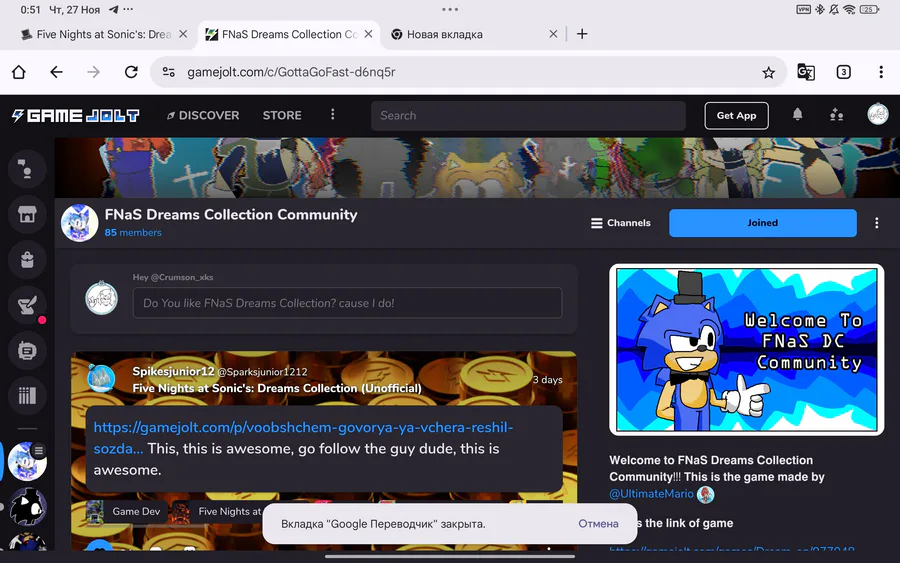900x563 pixels.
Task: Open the STORE page
Action: click(282, 115)
